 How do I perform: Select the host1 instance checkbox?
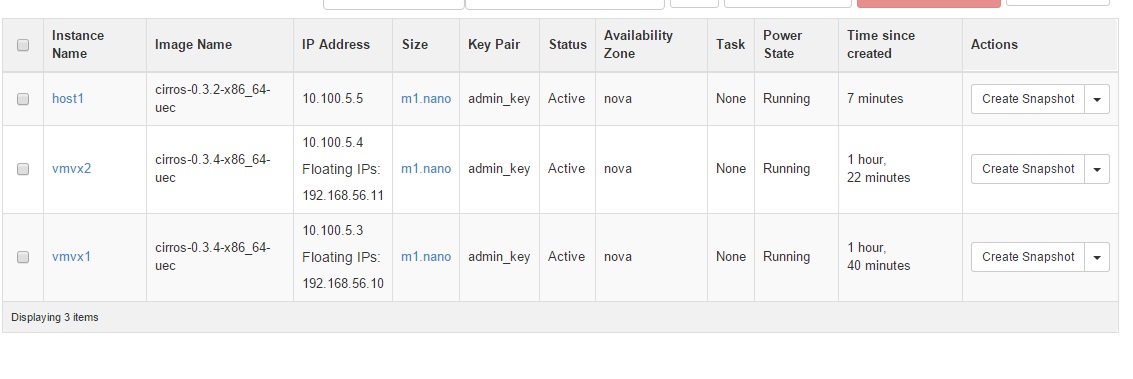click(23, 99)
